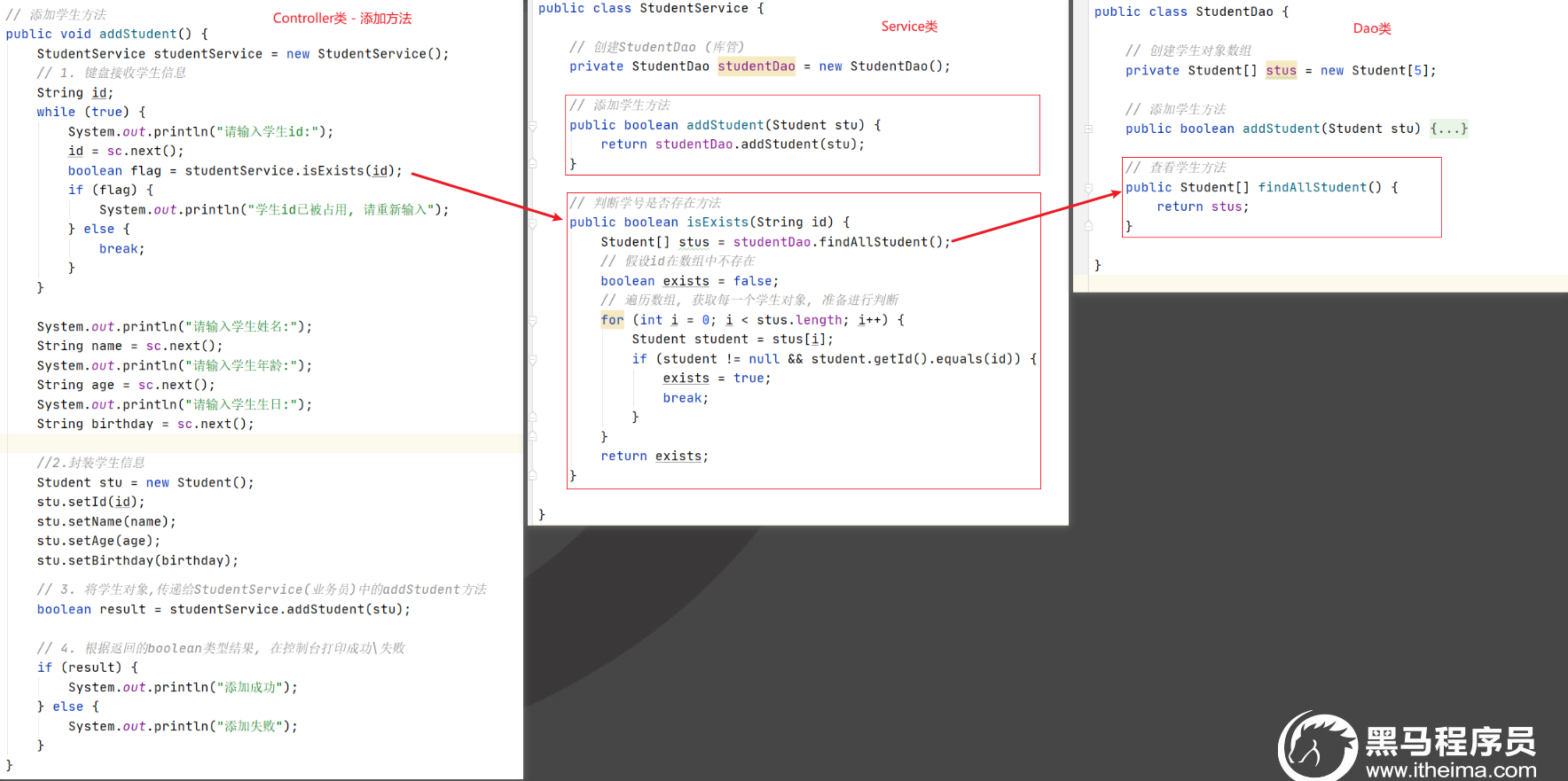Click println "学生id已被占用" line
Screen dimensions: 1568x781
coord(274,210)
